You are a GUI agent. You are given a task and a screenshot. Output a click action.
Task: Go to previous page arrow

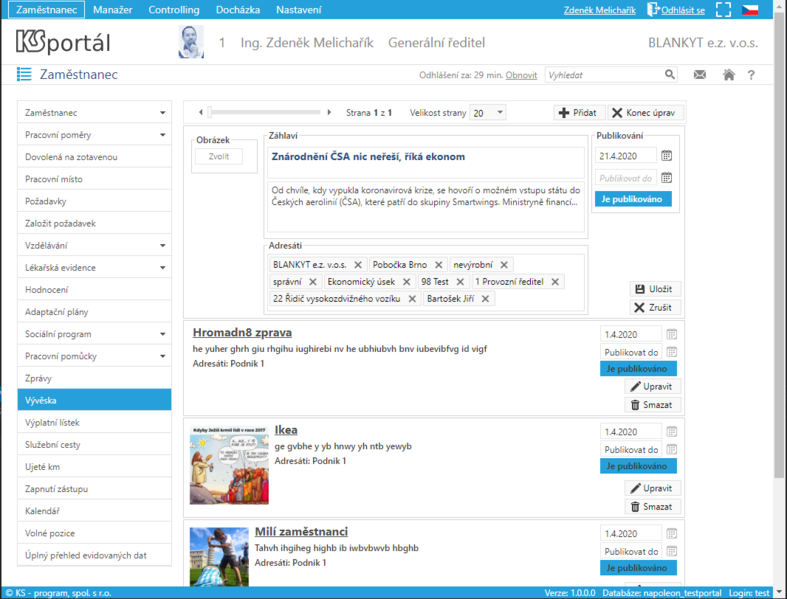pos(201,112)
